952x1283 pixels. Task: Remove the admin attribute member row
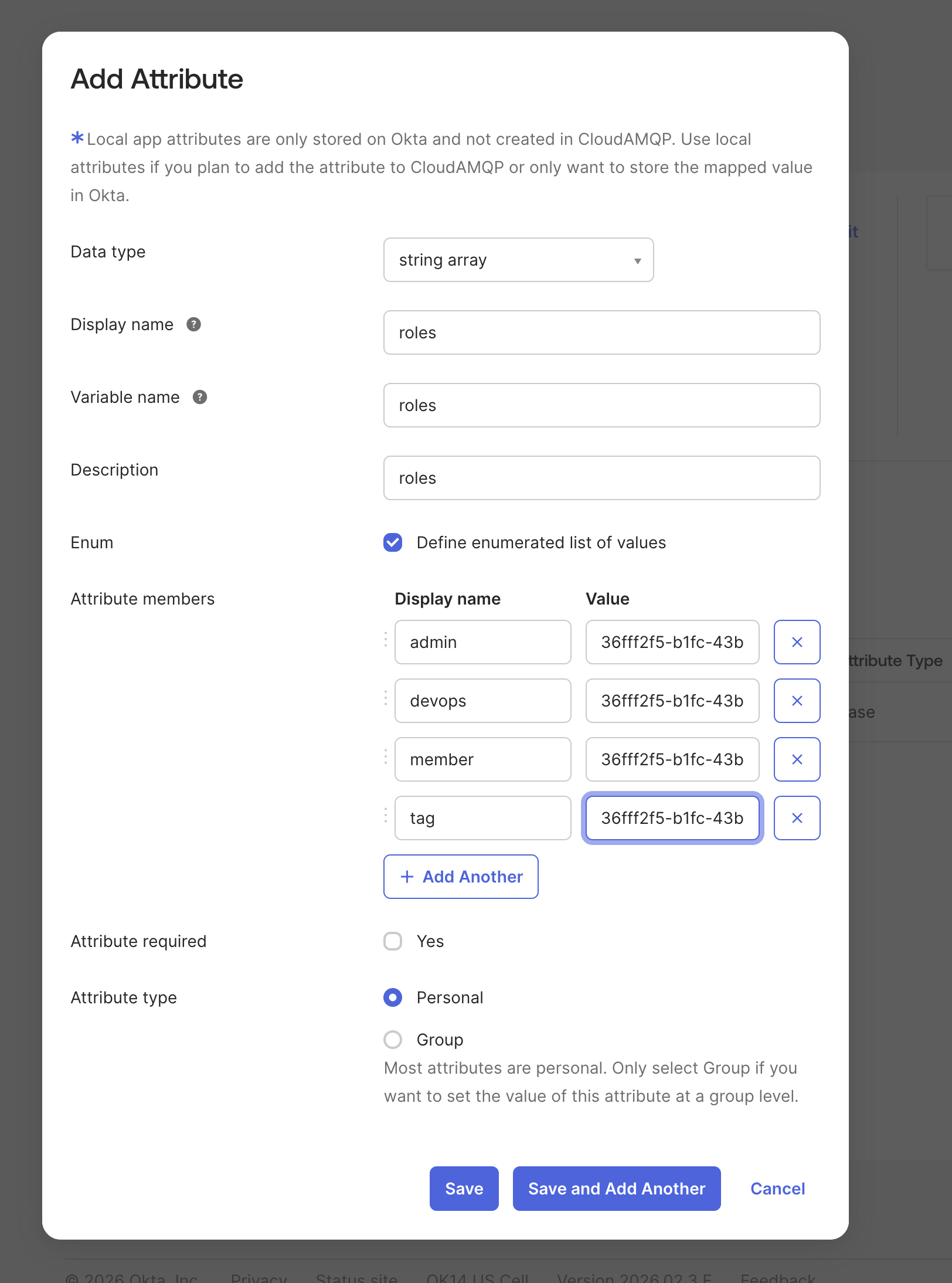click(x=797, y=642)
